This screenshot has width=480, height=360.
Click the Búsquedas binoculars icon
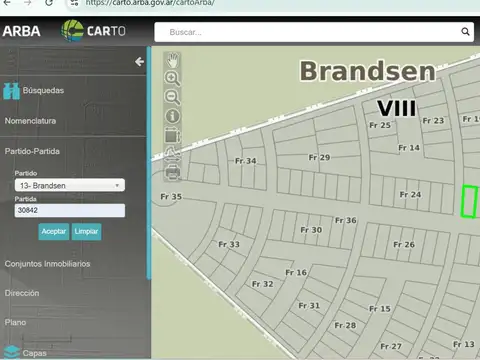coord(12,91)
